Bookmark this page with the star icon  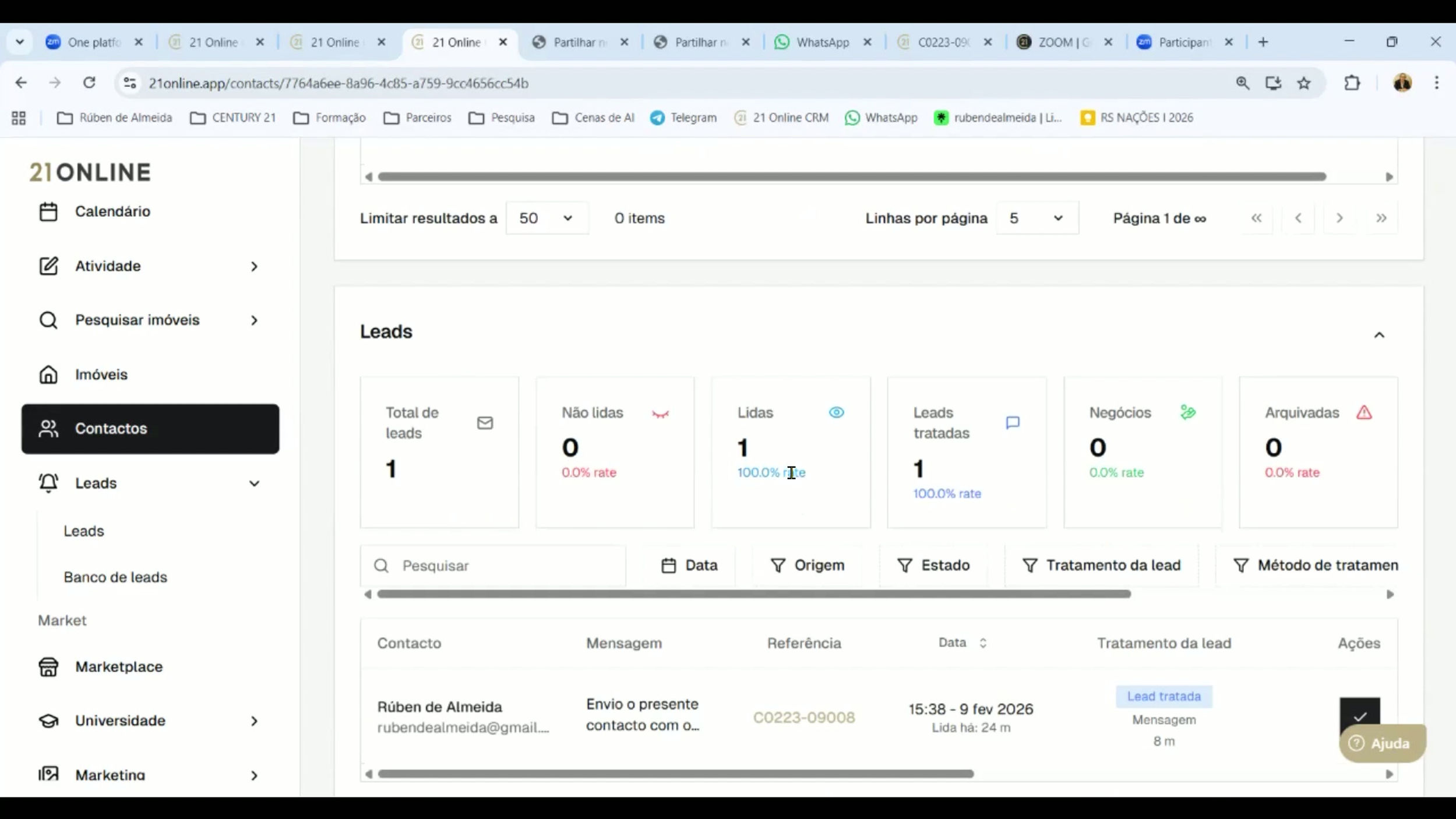pyautogui.click(x=1304, y=83)
